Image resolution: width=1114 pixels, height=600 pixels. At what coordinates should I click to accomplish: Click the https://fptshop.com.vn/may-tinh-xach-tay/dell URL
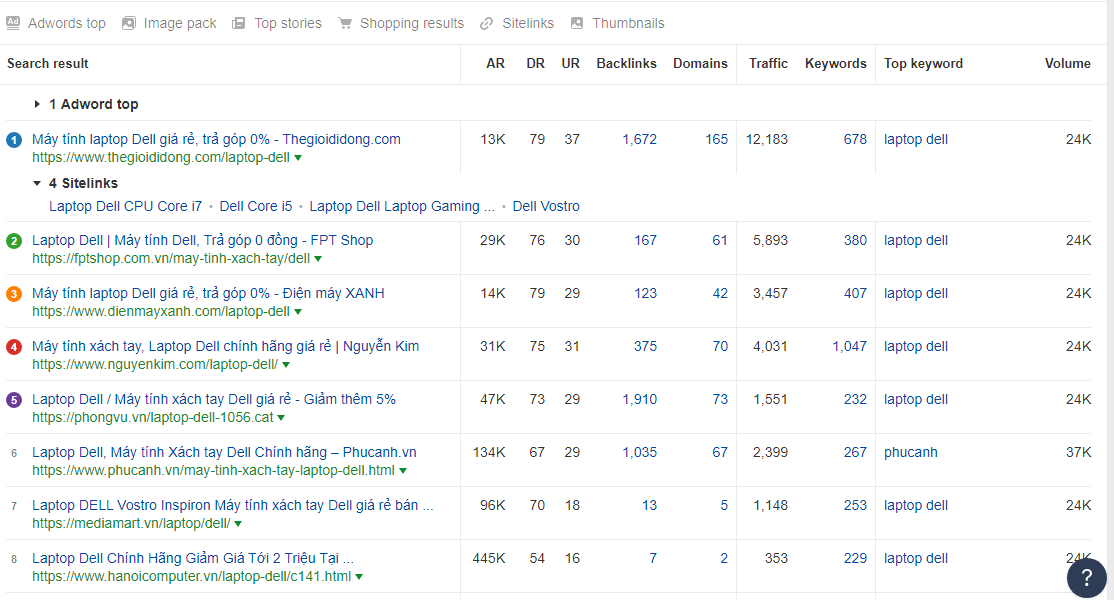click(171, 258)
